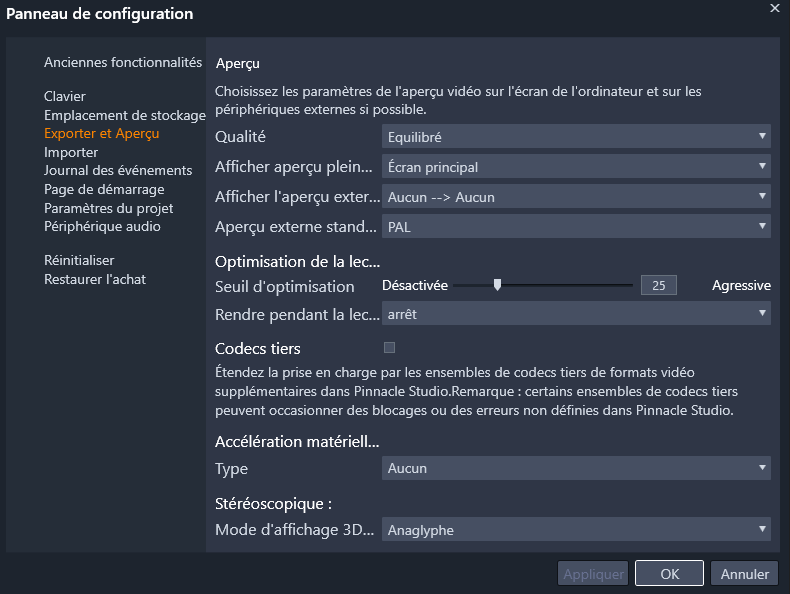Open the Qualité dropdown
790x594 pixels.
576,137
